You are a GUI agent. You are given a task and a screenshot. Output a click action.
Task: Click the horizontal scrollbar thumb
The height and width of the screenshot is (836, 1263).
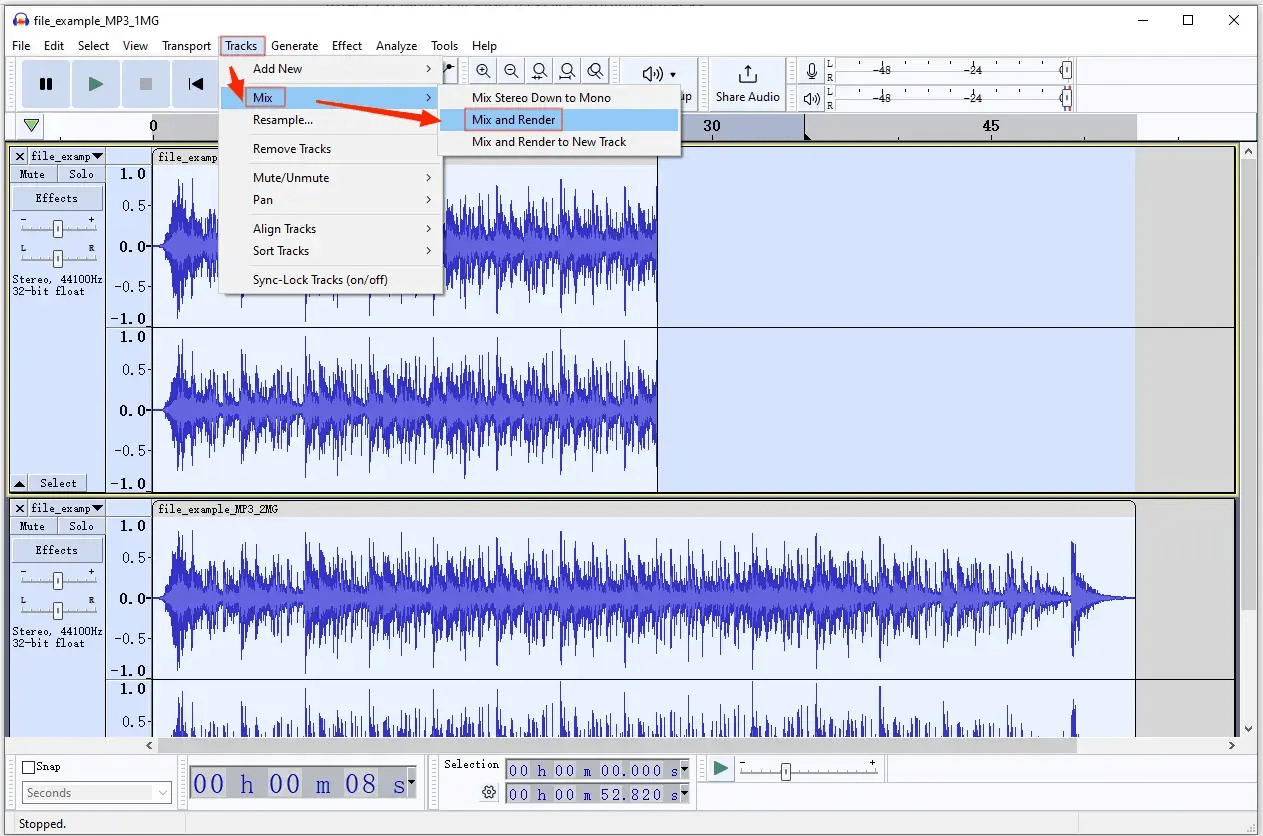(617, 745)
